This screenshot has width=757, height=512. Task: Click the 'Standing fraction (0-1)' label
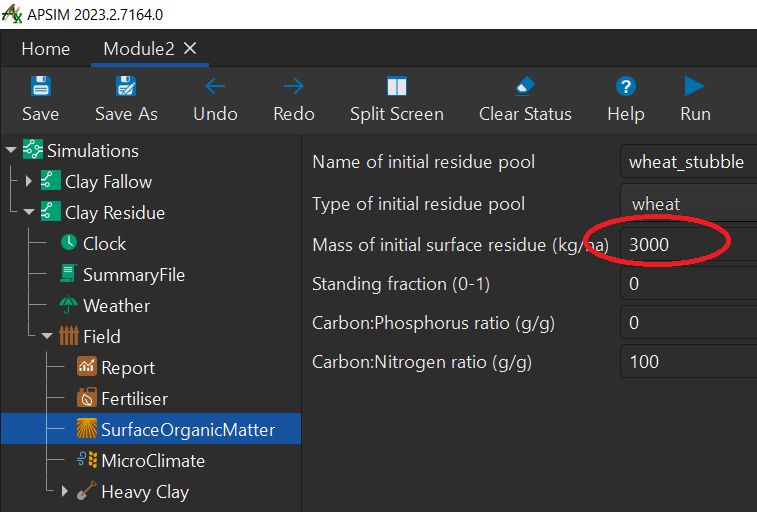click(401, 284)
